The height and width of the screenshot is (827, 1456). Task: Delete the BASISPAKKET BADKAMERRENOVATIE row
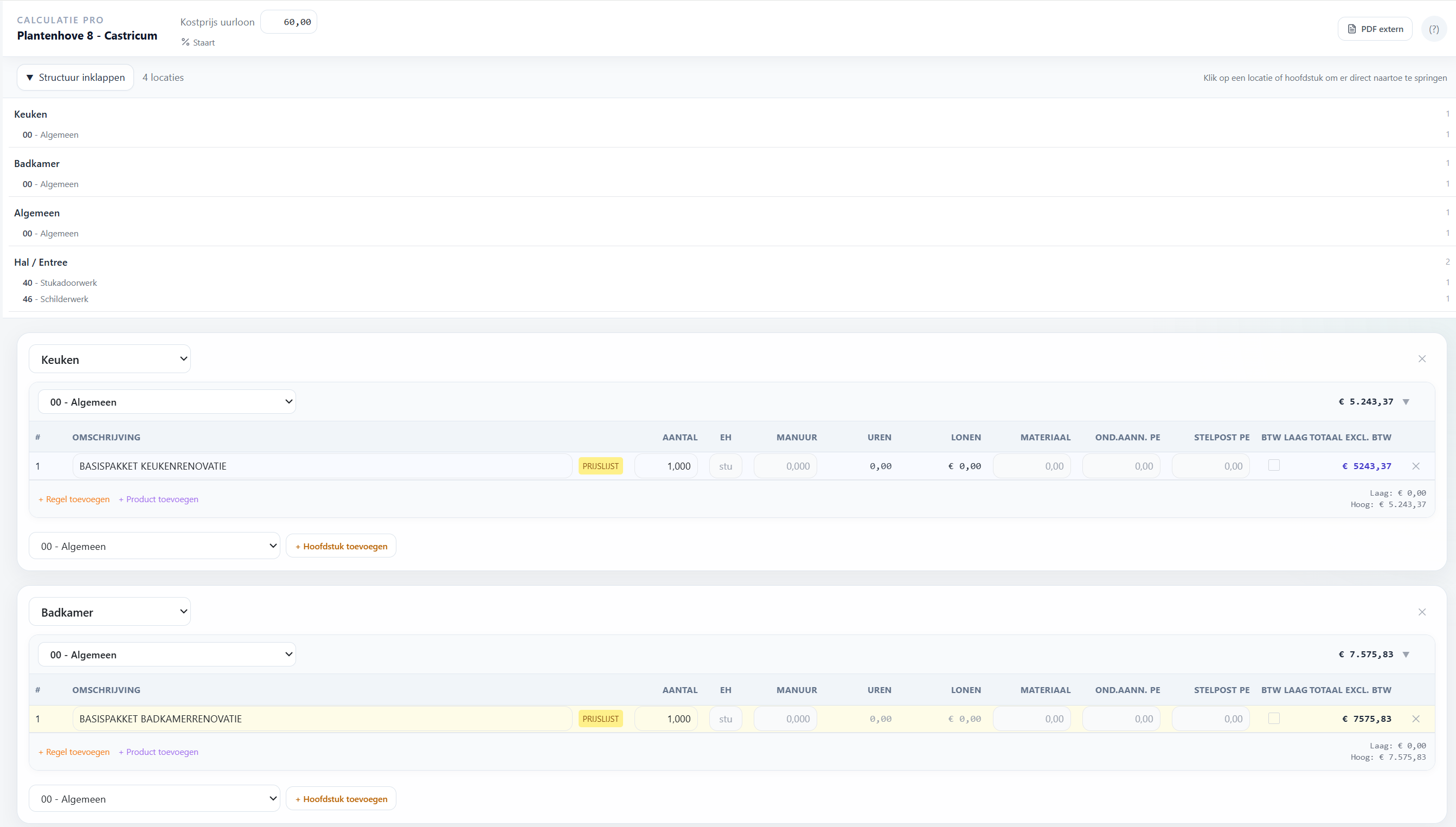[1416, 719]
